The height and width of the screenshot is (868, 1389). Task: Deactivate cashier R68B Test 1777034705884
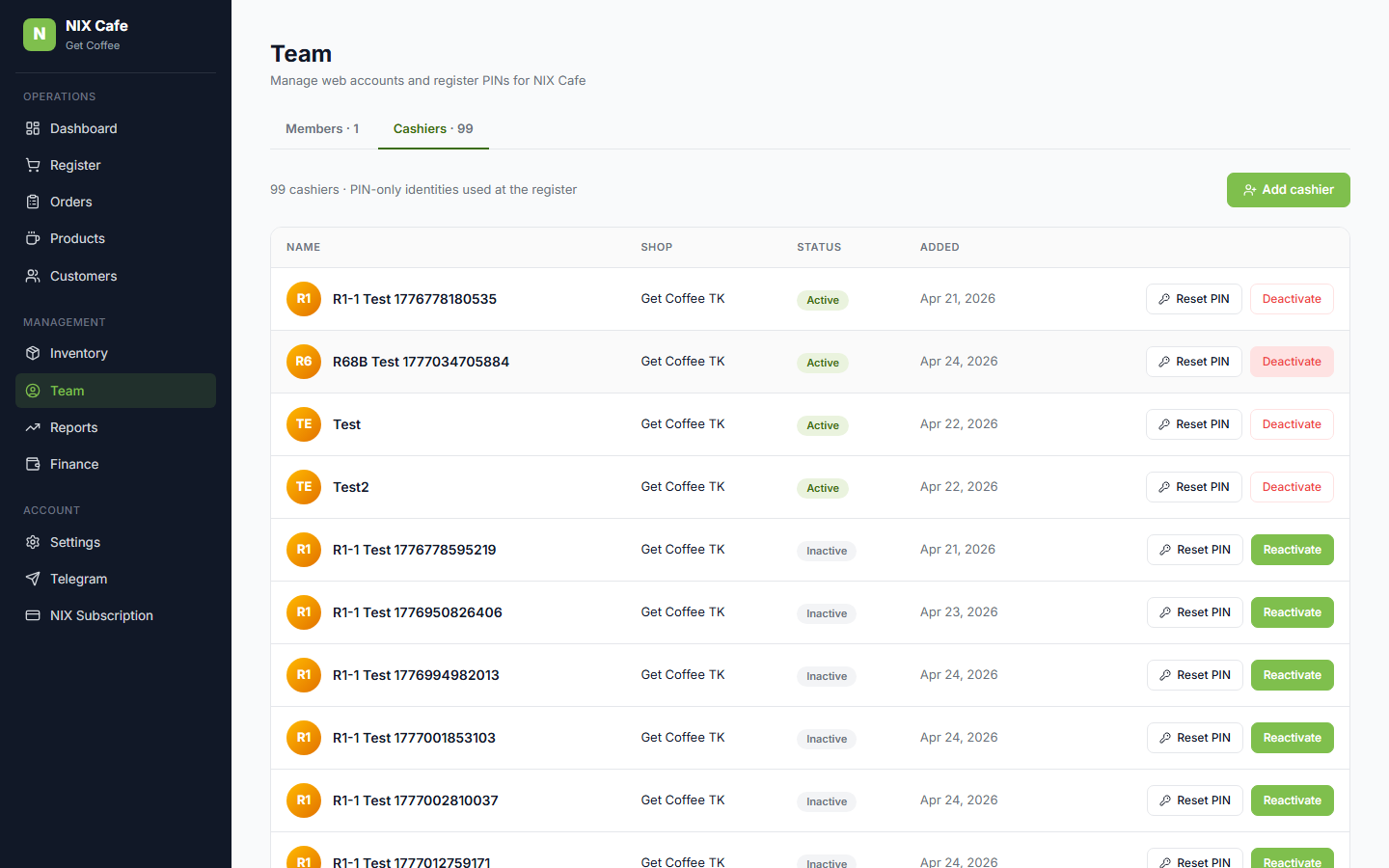pyautogui.click(x=1292, y=362)
